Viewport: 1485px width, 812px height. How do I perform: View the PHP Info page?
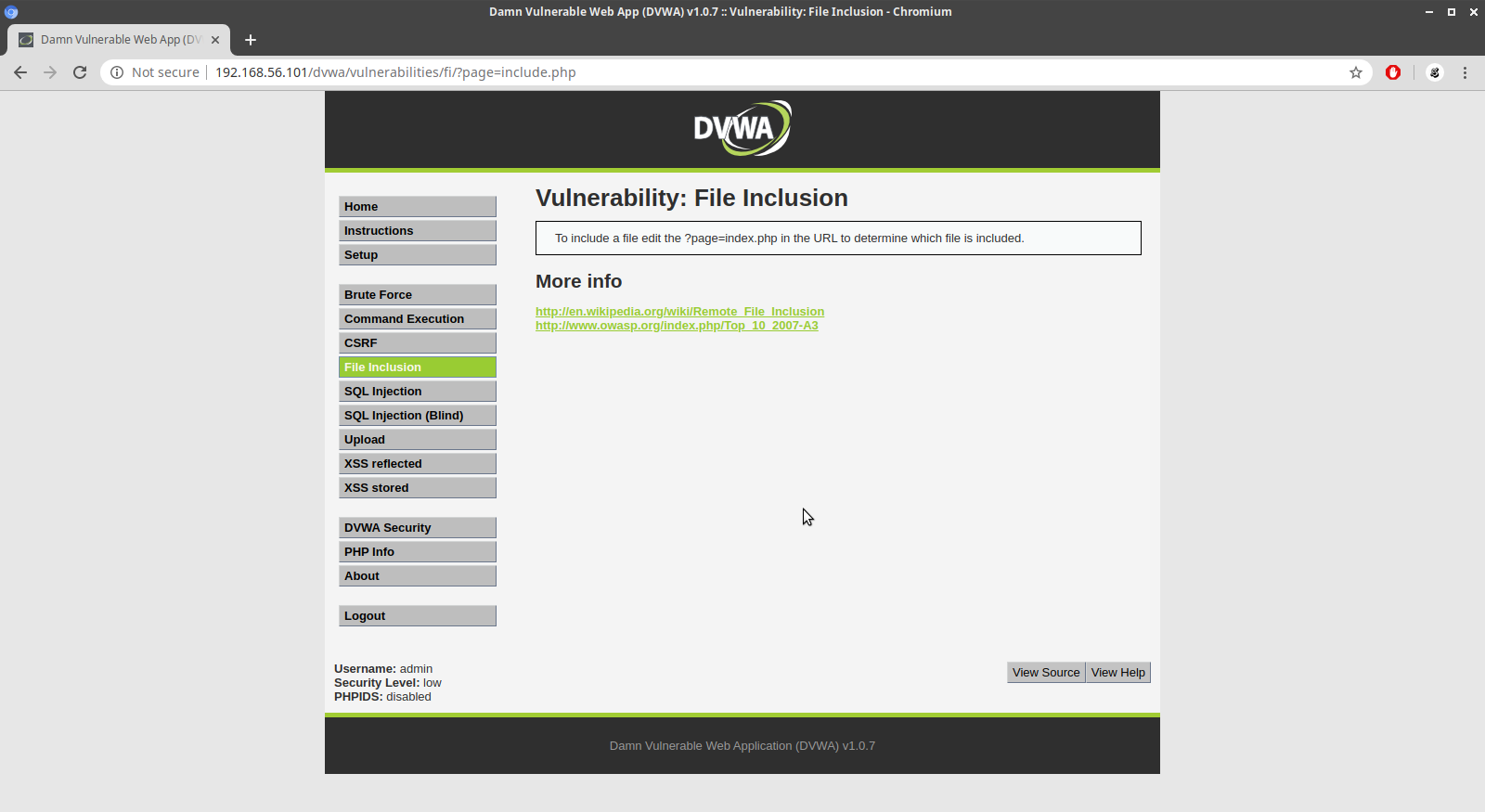pos(418,552)
